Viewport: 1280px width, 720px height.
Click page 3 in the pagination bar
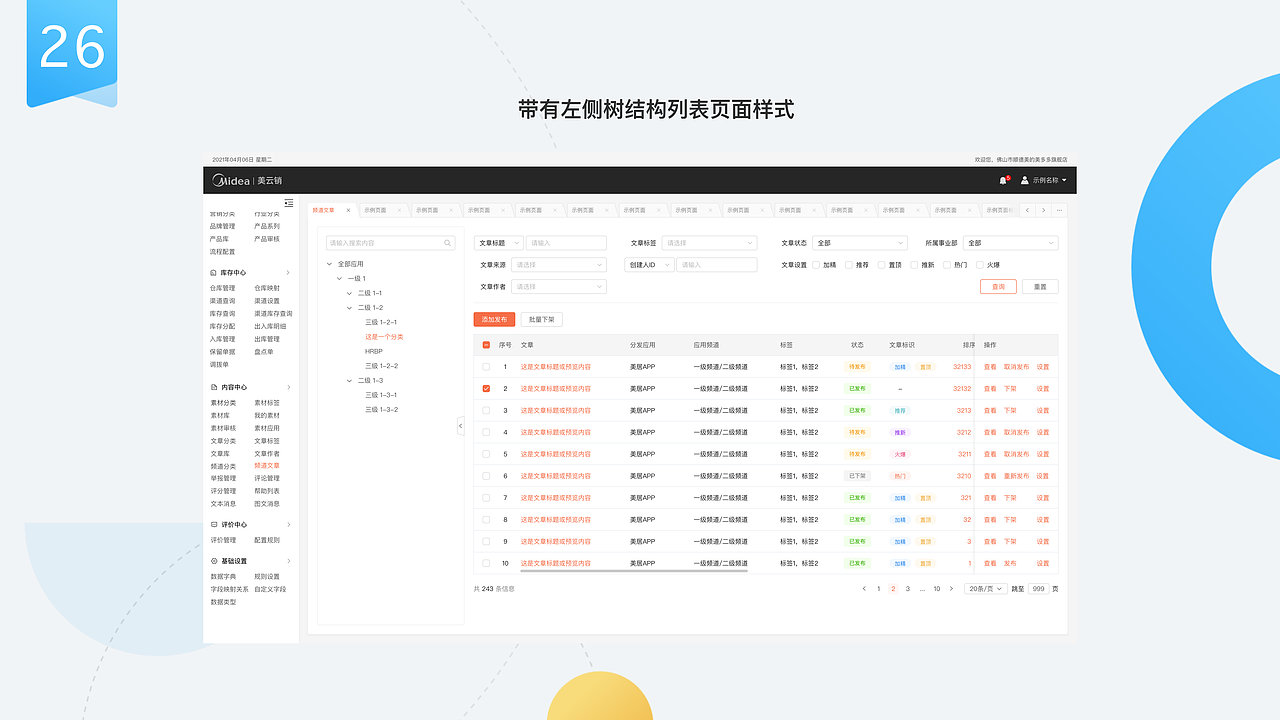click(908, 589)
